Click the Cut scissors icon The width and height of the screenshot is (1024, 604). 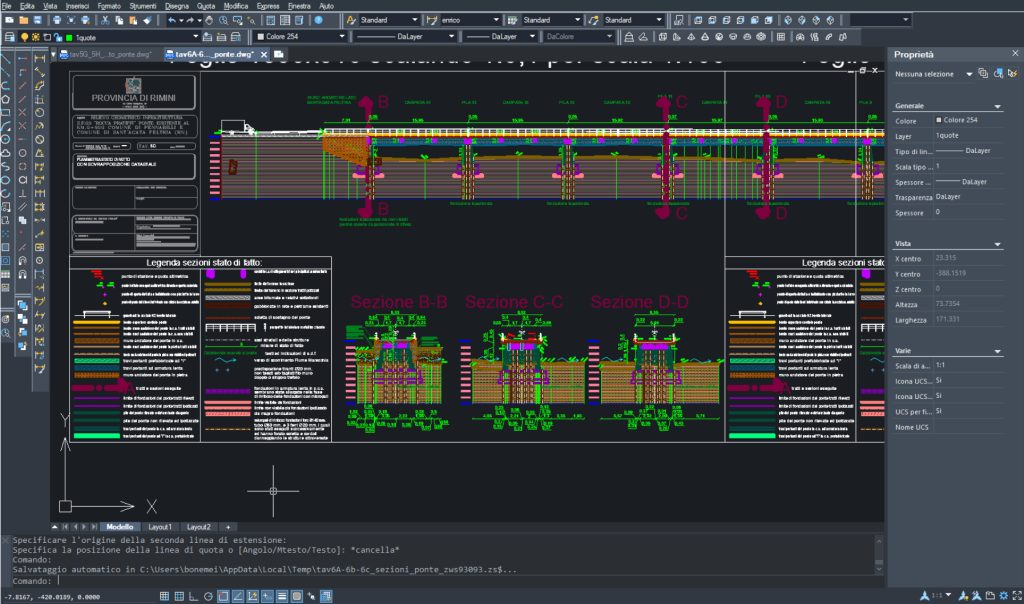106,20
